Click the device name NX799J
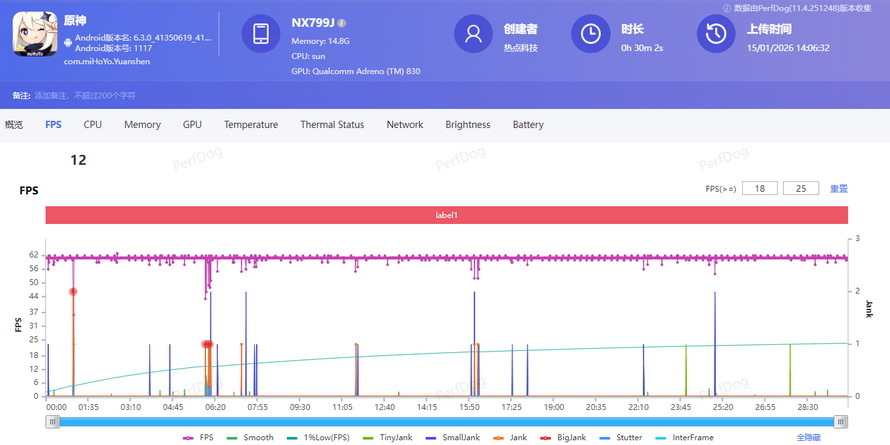The image size is (890, 445). [313, 23]
